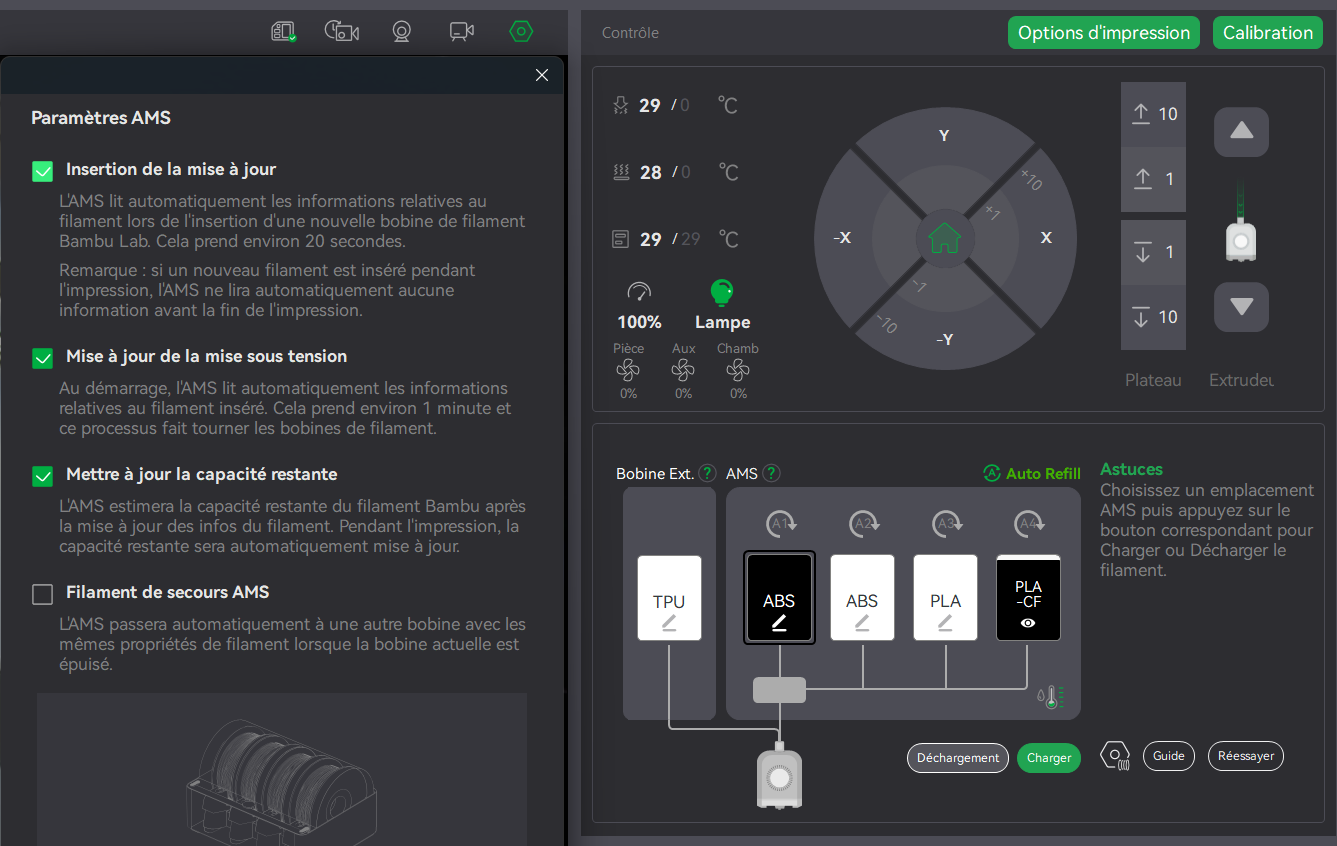Close the Paramètres AMS panel
Image resolution: width=1337 pixels, height=846 pixels.
tap(542, 75)
